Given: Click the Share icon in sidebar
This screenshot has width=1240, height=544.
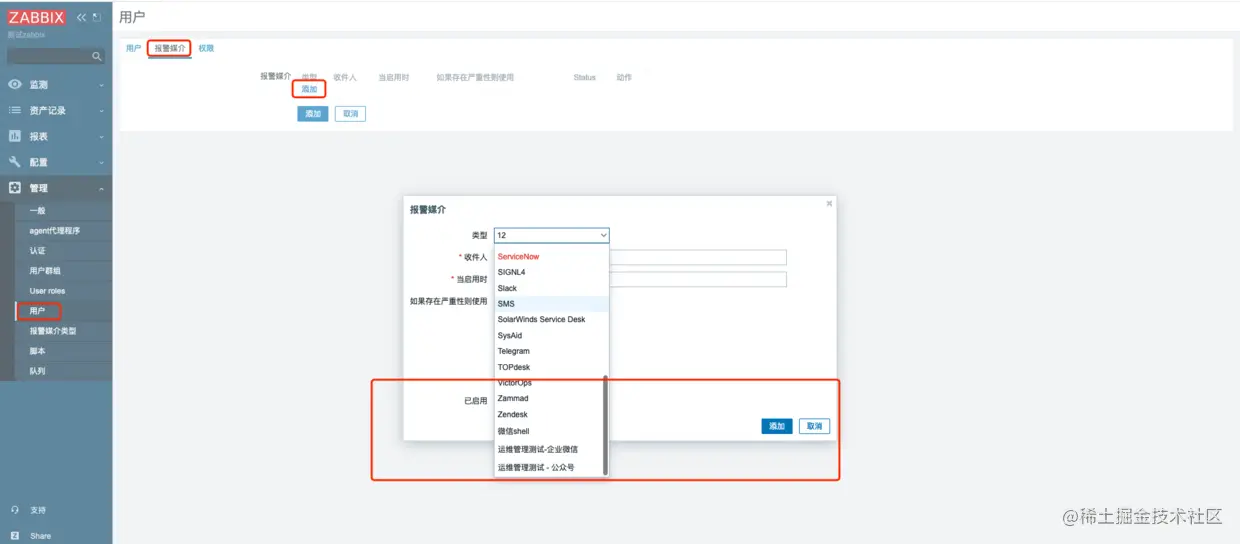Looking at the screenshot, I should pos(15,536).
